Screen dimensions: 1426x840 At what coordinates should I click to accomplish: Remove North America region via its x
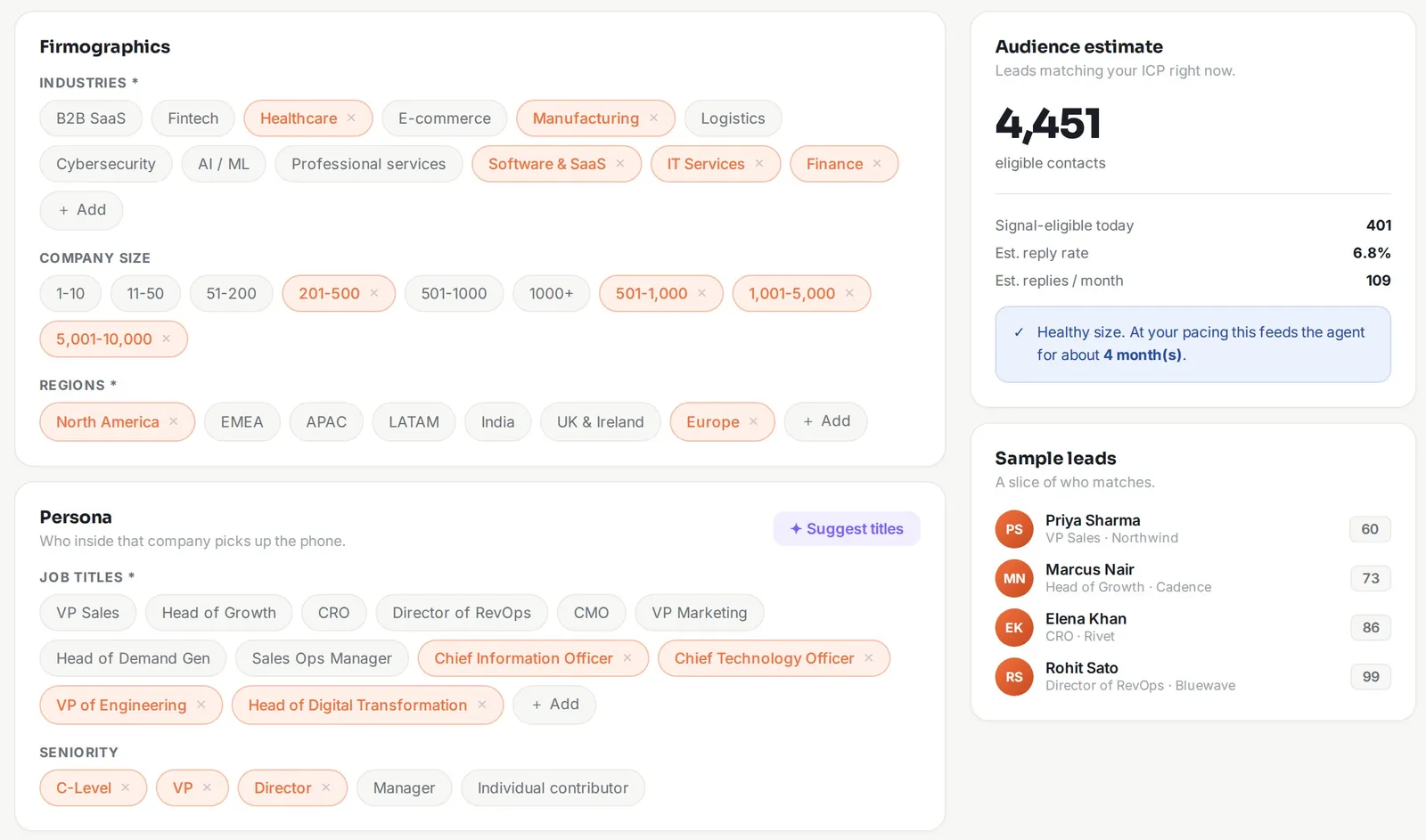174,421
